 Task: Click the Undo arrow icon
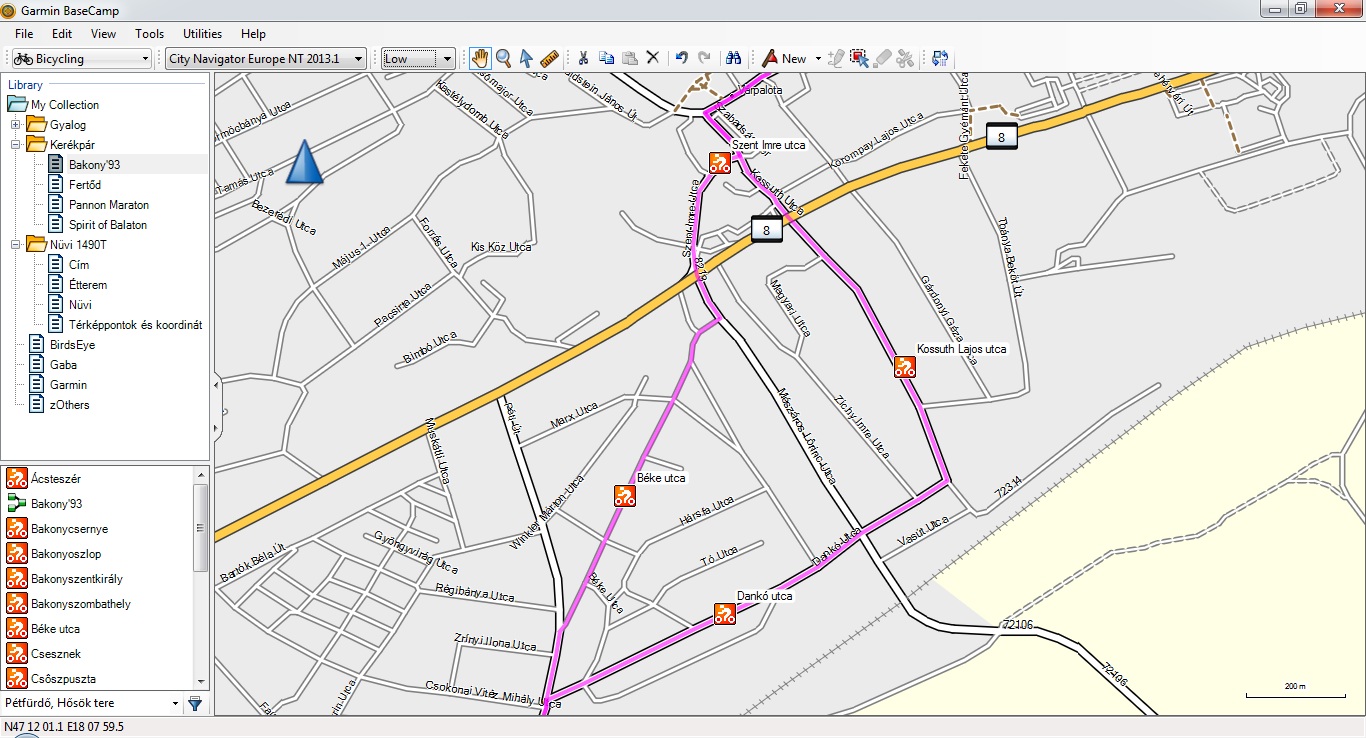click(681, 59)
